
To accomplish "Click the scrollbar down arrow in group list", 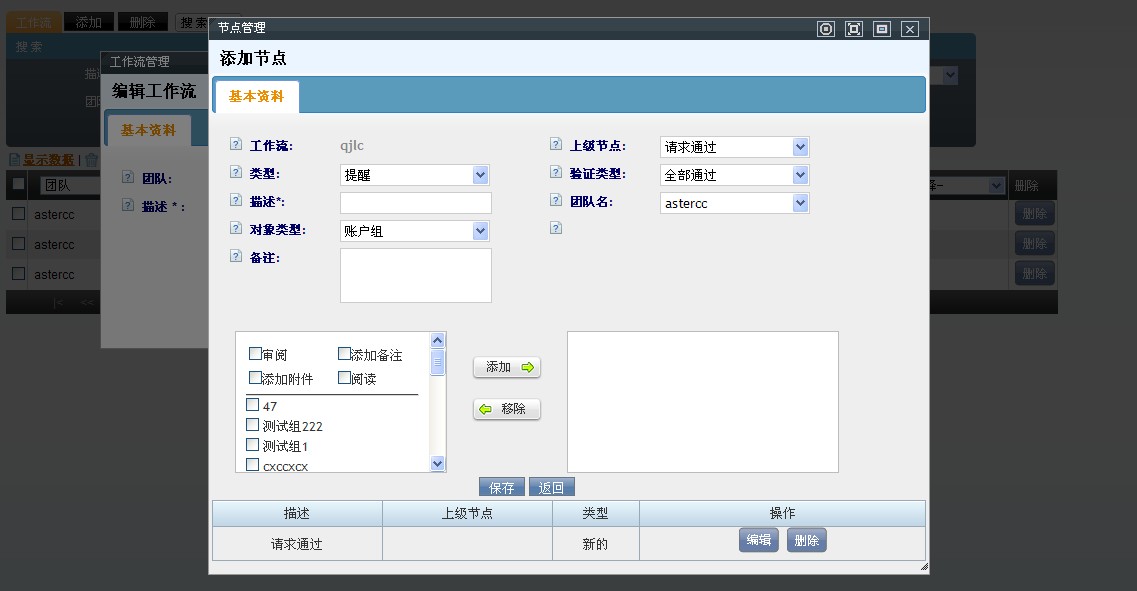I will tap(437, 463).
